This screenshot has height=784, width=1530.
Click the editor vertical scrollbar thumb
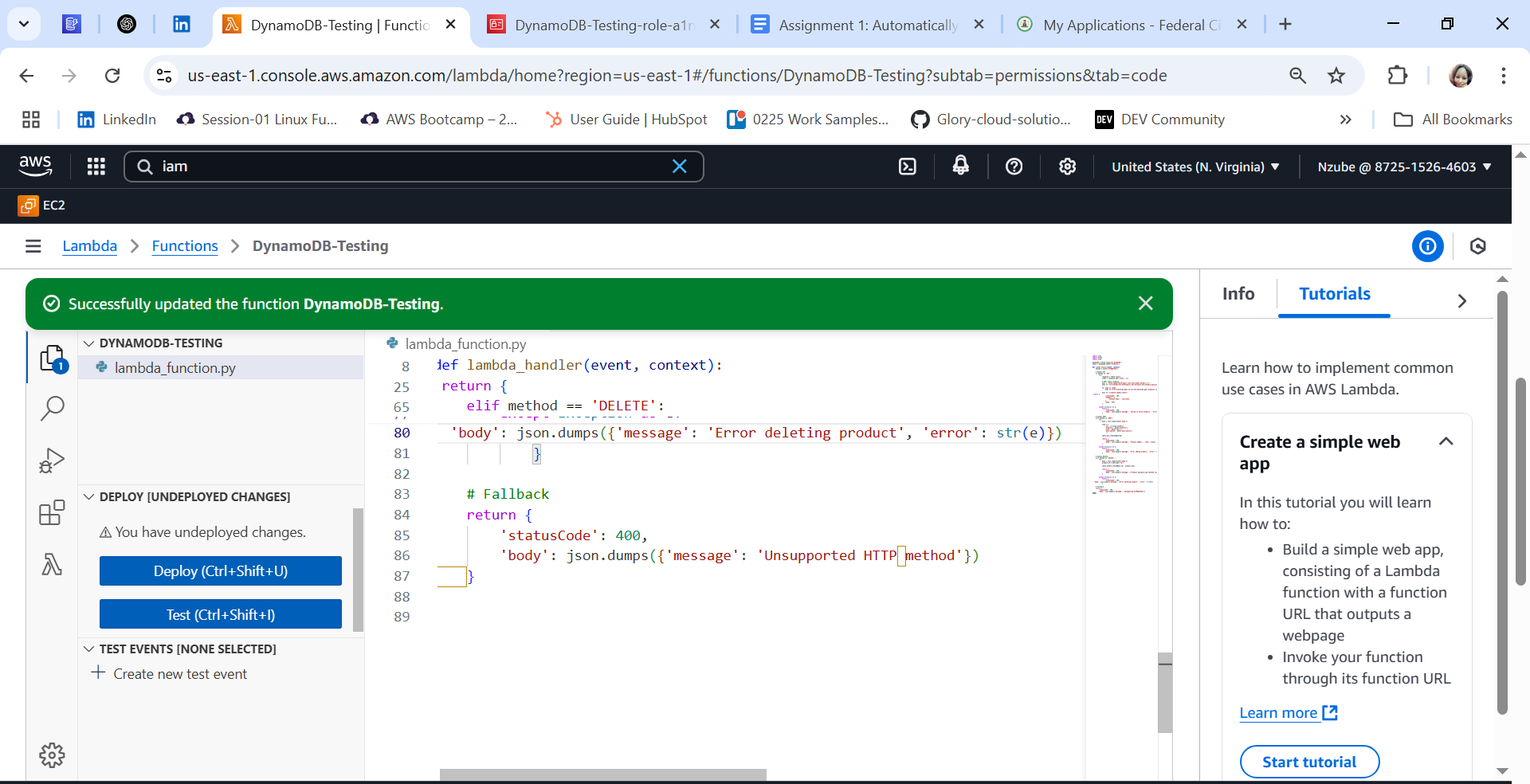click(1165, 693)
